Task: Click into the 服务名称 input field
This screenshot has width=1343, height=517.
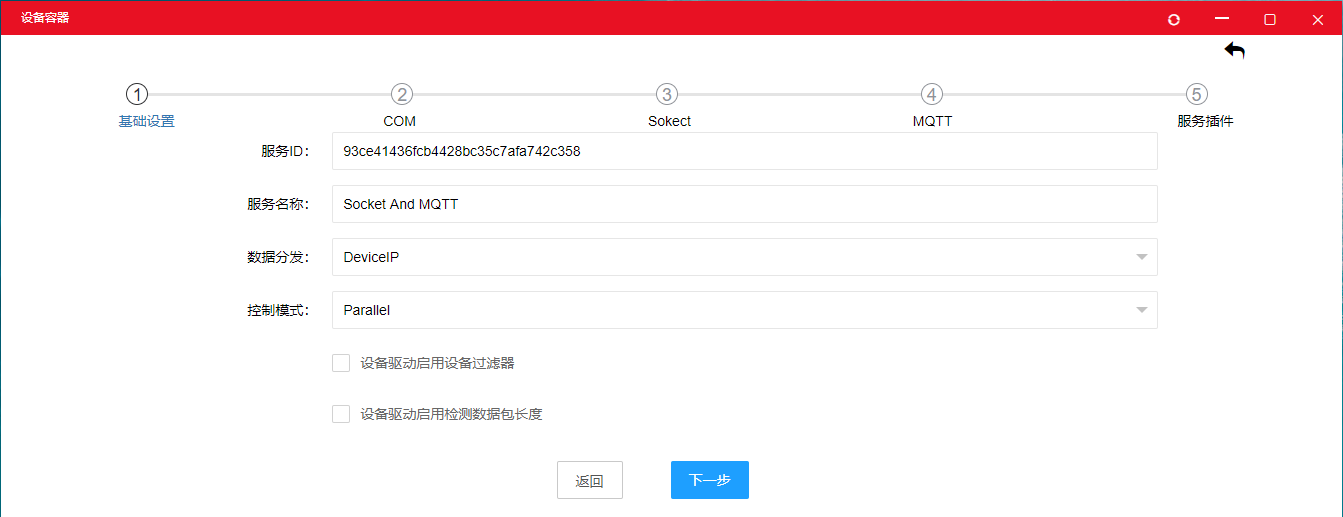Action: pyautogui.click(x=744, y=204)
